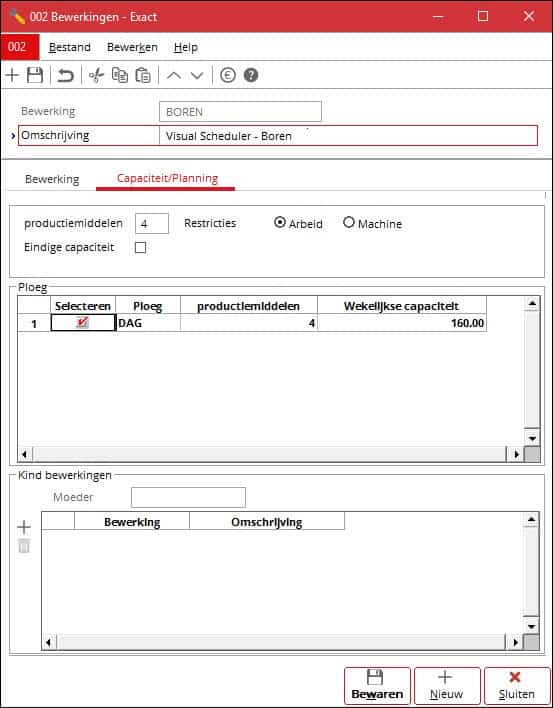553x708 pixels.
Task: Click the Bewaren button
Action: click(377, 686)
